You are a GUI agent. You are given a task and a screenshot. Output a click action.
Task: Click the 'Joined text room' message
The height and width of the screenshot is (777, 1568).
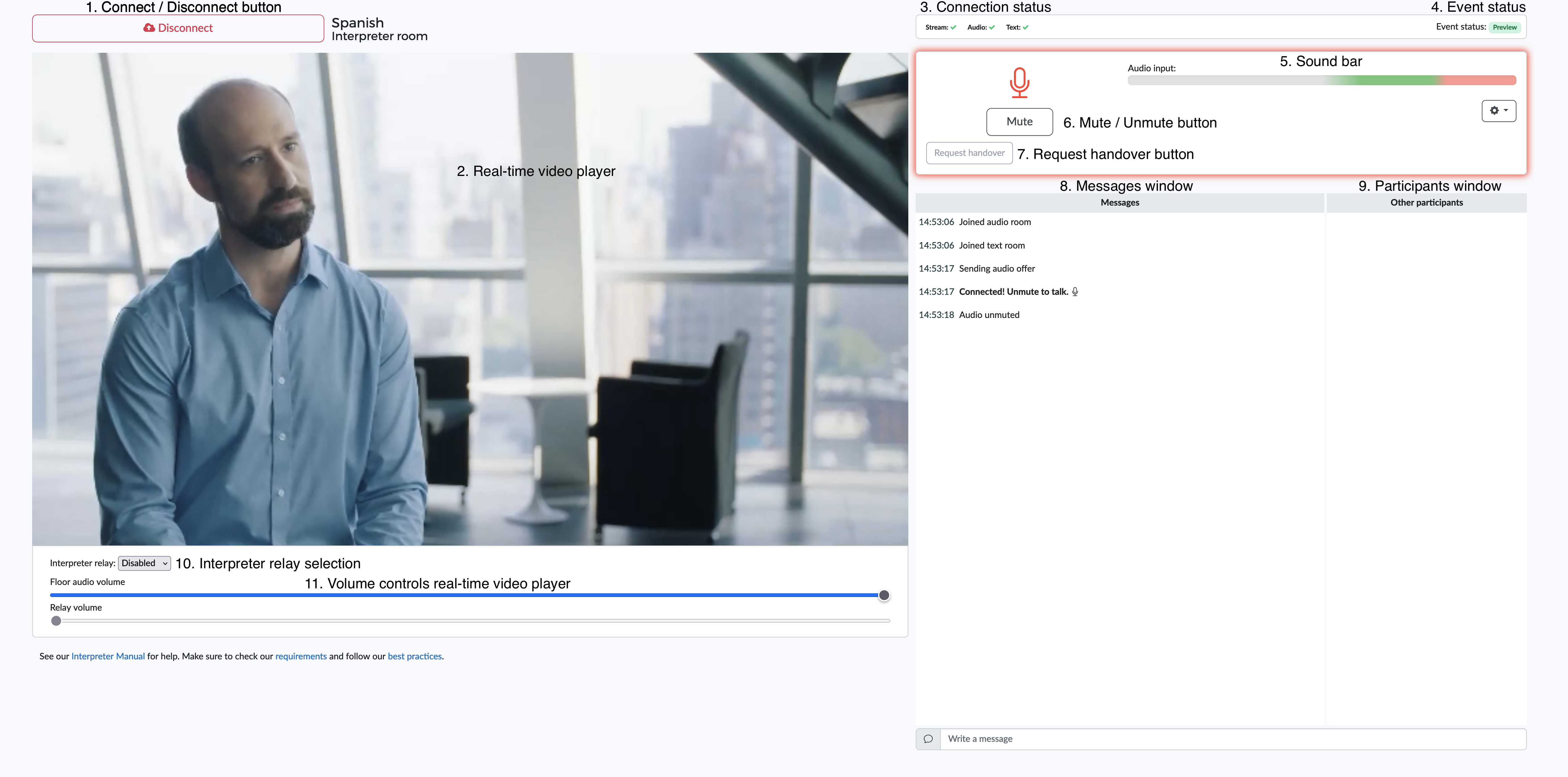(x=992, y=245)
